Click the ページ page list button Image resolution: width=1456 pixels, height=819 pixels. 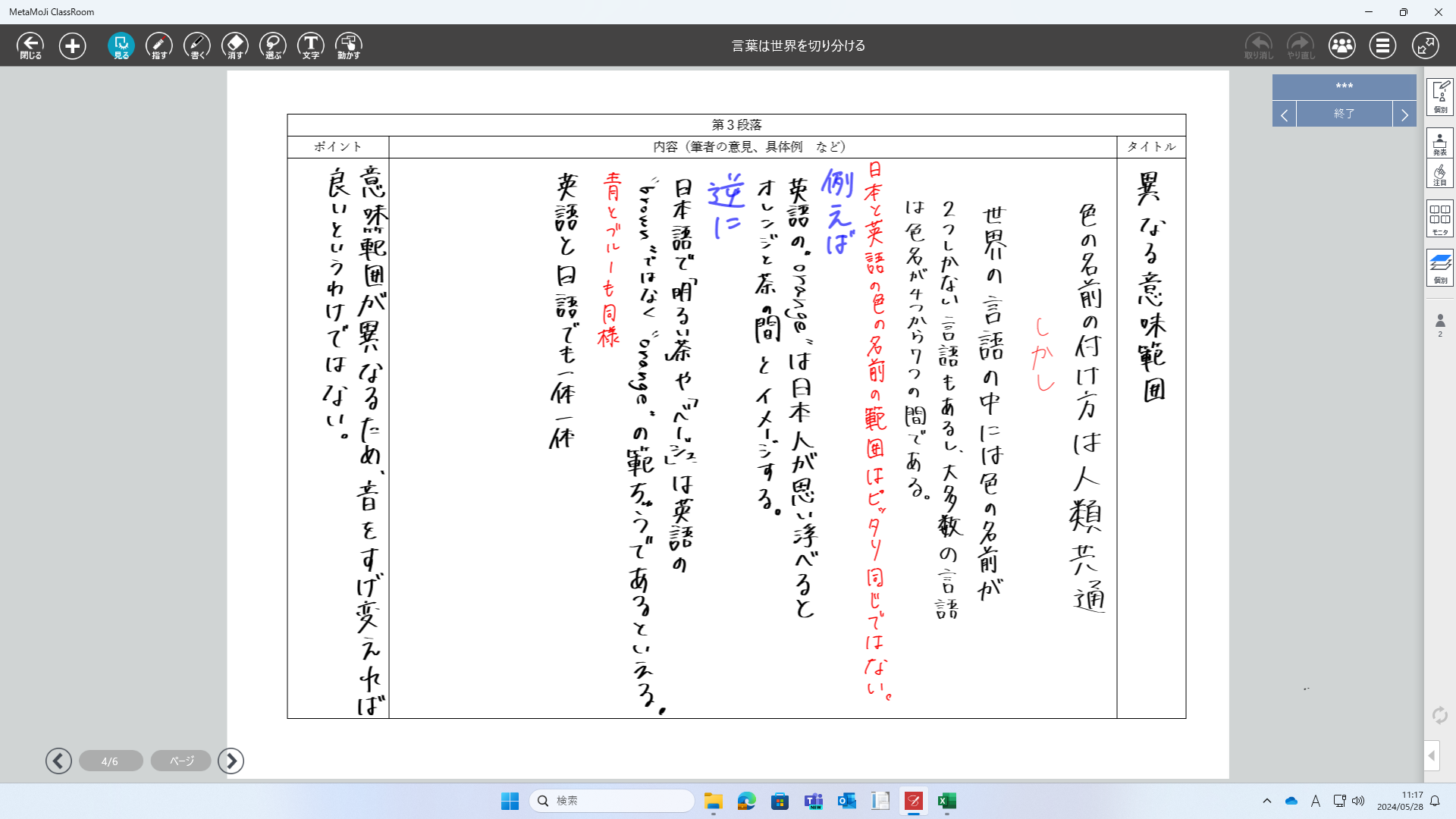point(181,761)
